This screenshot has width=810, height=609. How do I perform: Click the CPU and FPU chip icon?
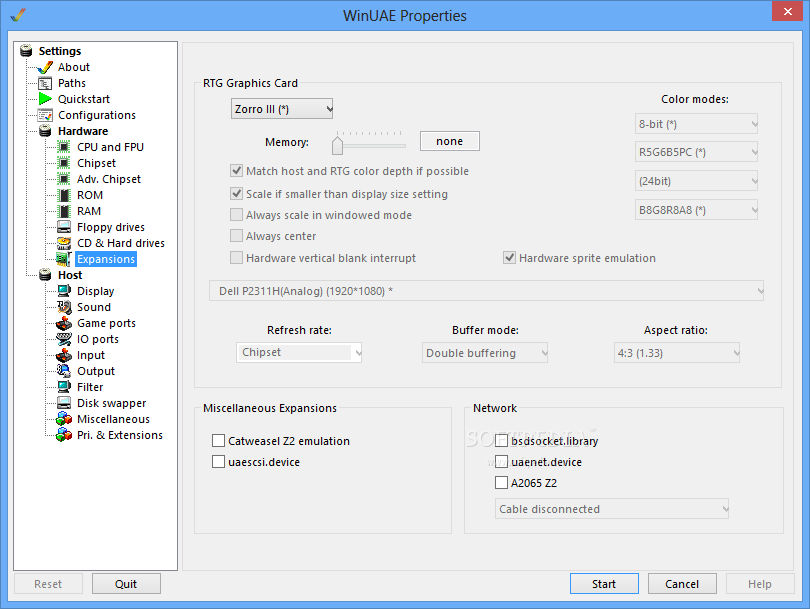[x=64, y=147]
